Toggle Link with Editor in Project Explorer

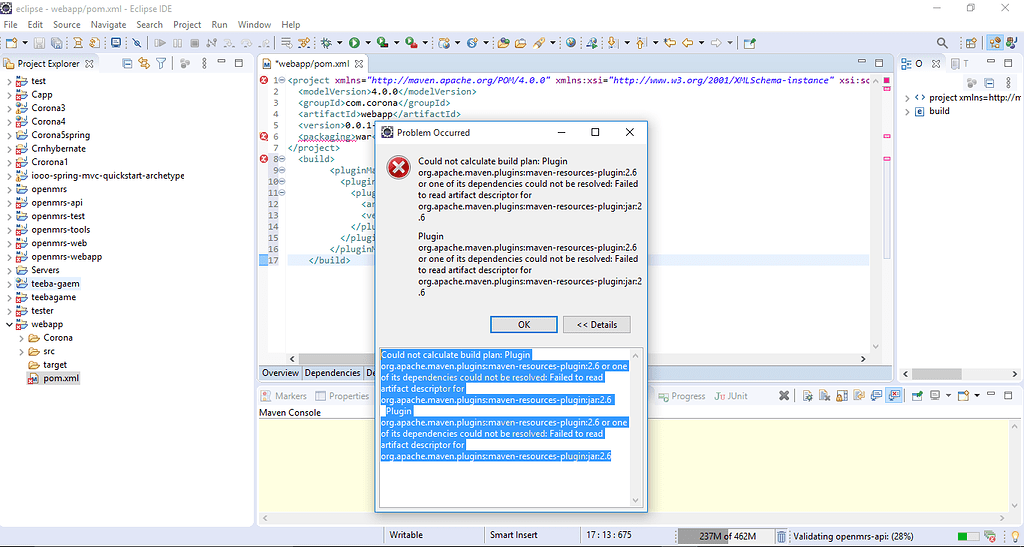point(144,64)
